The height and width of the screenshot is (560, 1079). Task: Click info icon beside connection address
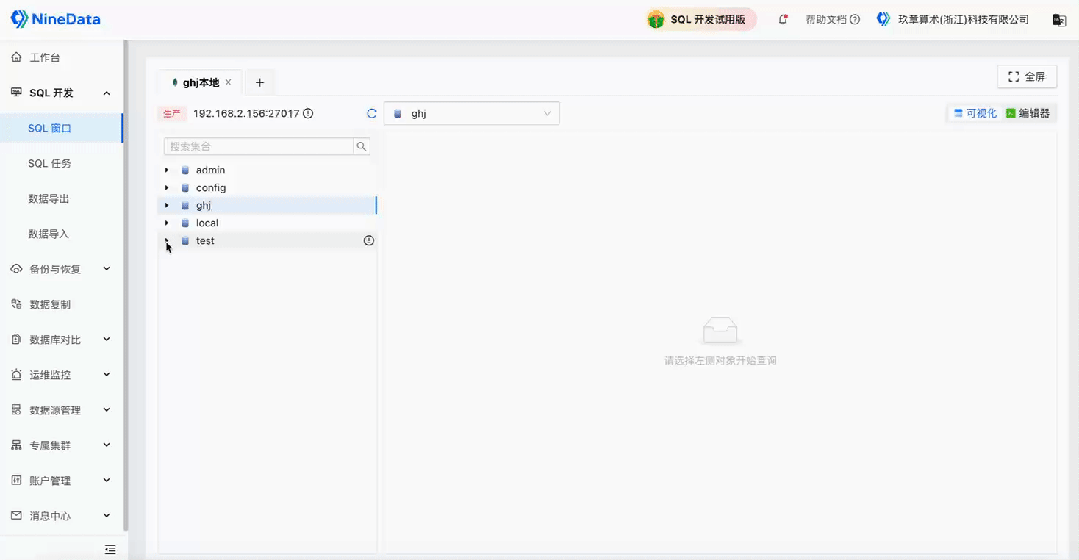tap(308, 114)
